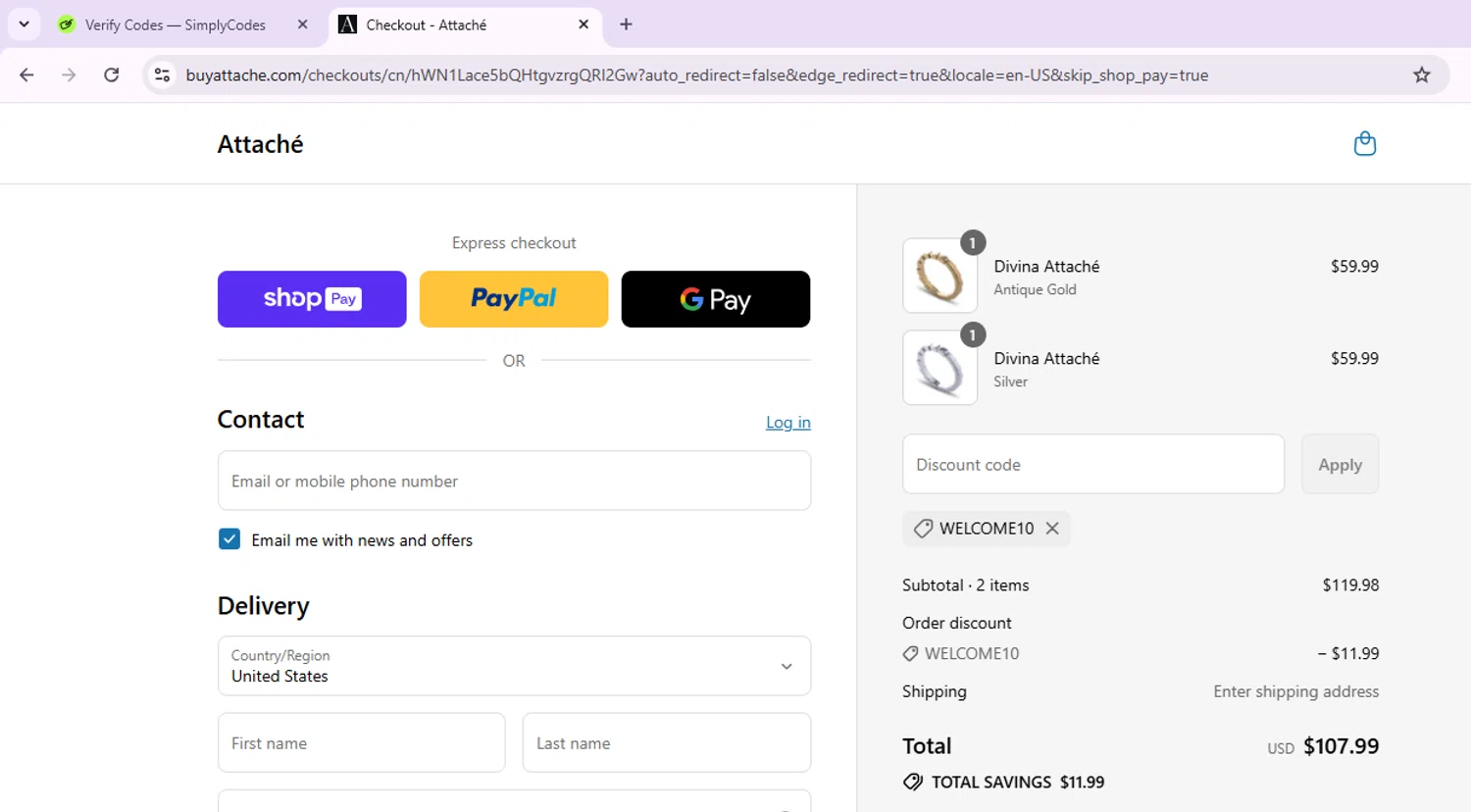This screenshot has height=812, width=1471.
Task: Click the Discount code input field
Action: click(1093, 464)
